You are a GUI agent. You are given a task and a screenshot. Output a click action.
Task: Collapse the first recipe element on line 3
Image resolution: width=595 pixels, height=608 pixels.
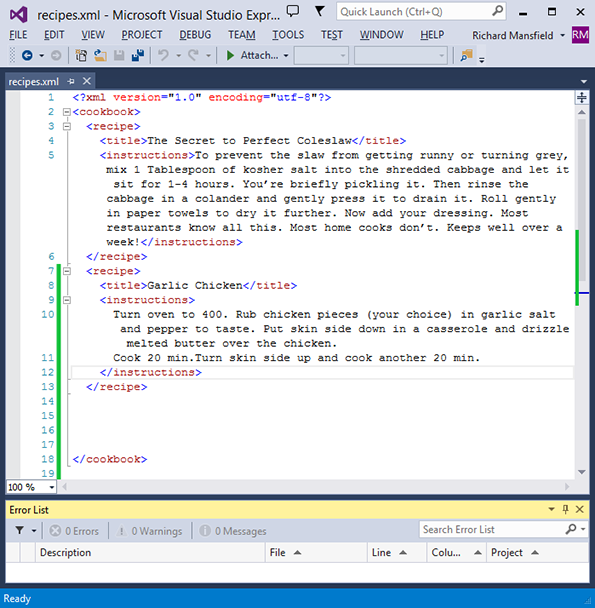[x=67, y=126]
